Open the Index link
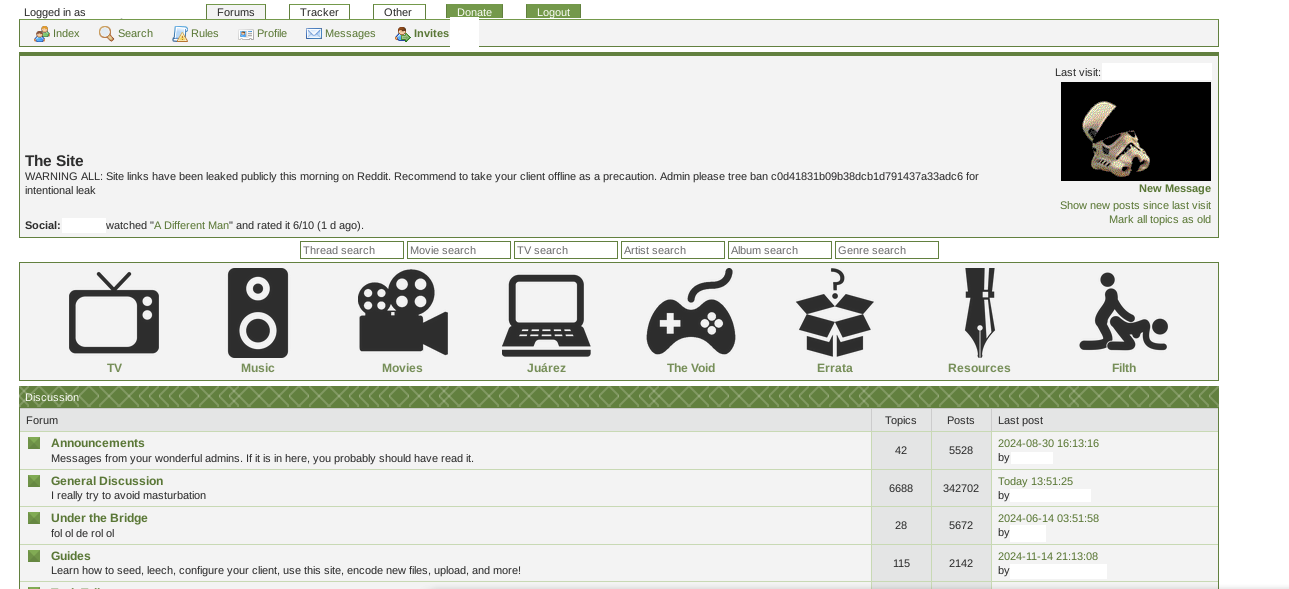The width and height of the screenshot is (1289, 589). coord(66,34)
